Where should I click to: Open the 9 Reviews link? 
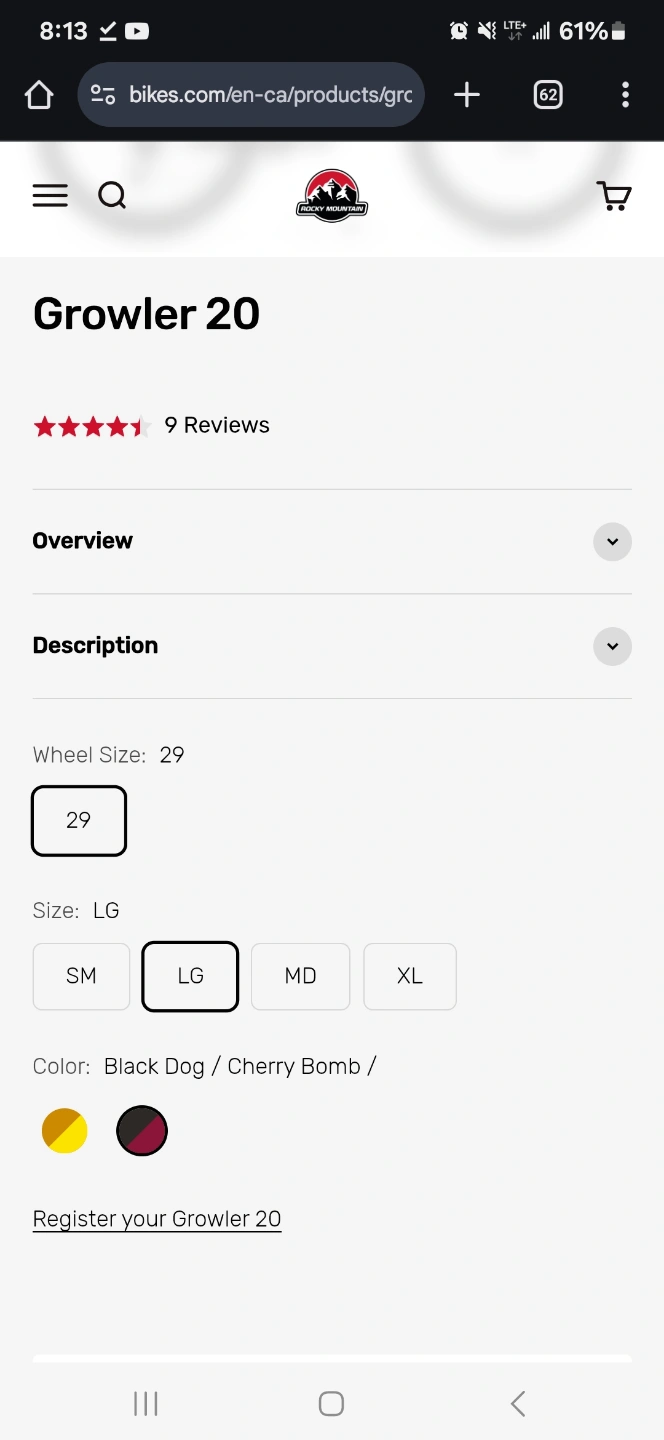[217, 425]
